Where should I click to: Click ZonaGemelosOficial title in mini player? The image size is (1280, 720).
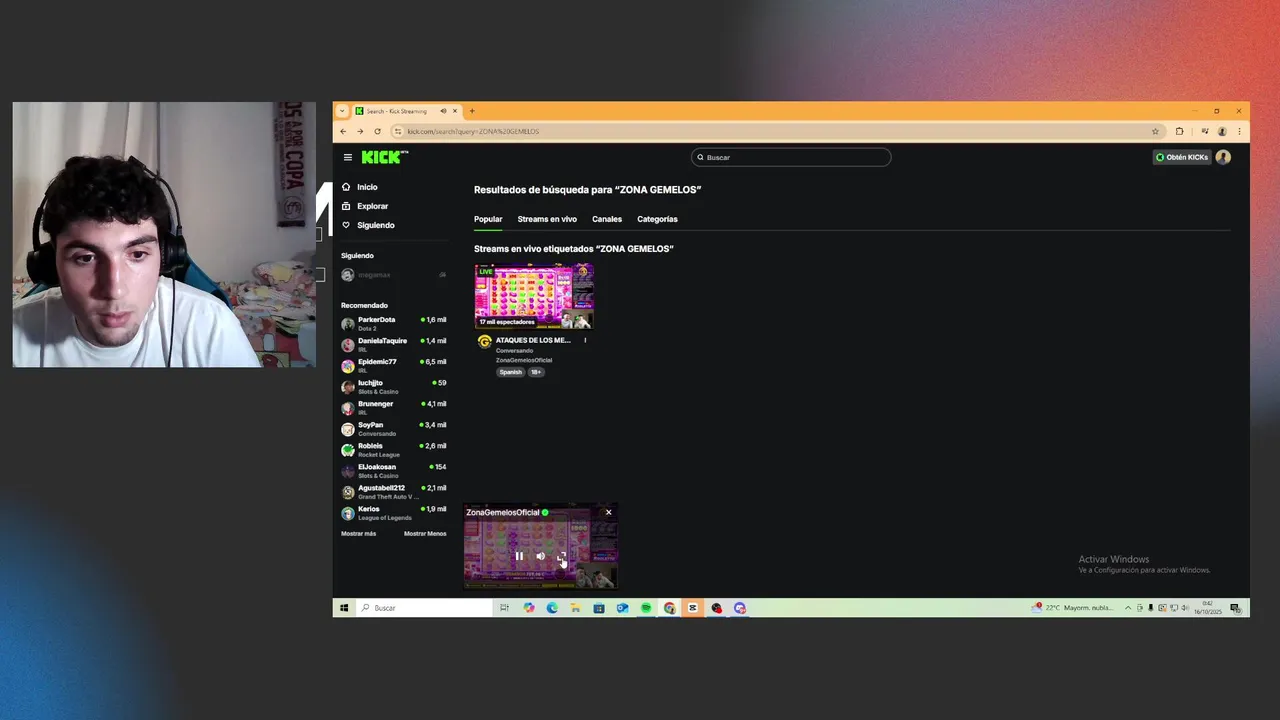click(x=502, y=512)
